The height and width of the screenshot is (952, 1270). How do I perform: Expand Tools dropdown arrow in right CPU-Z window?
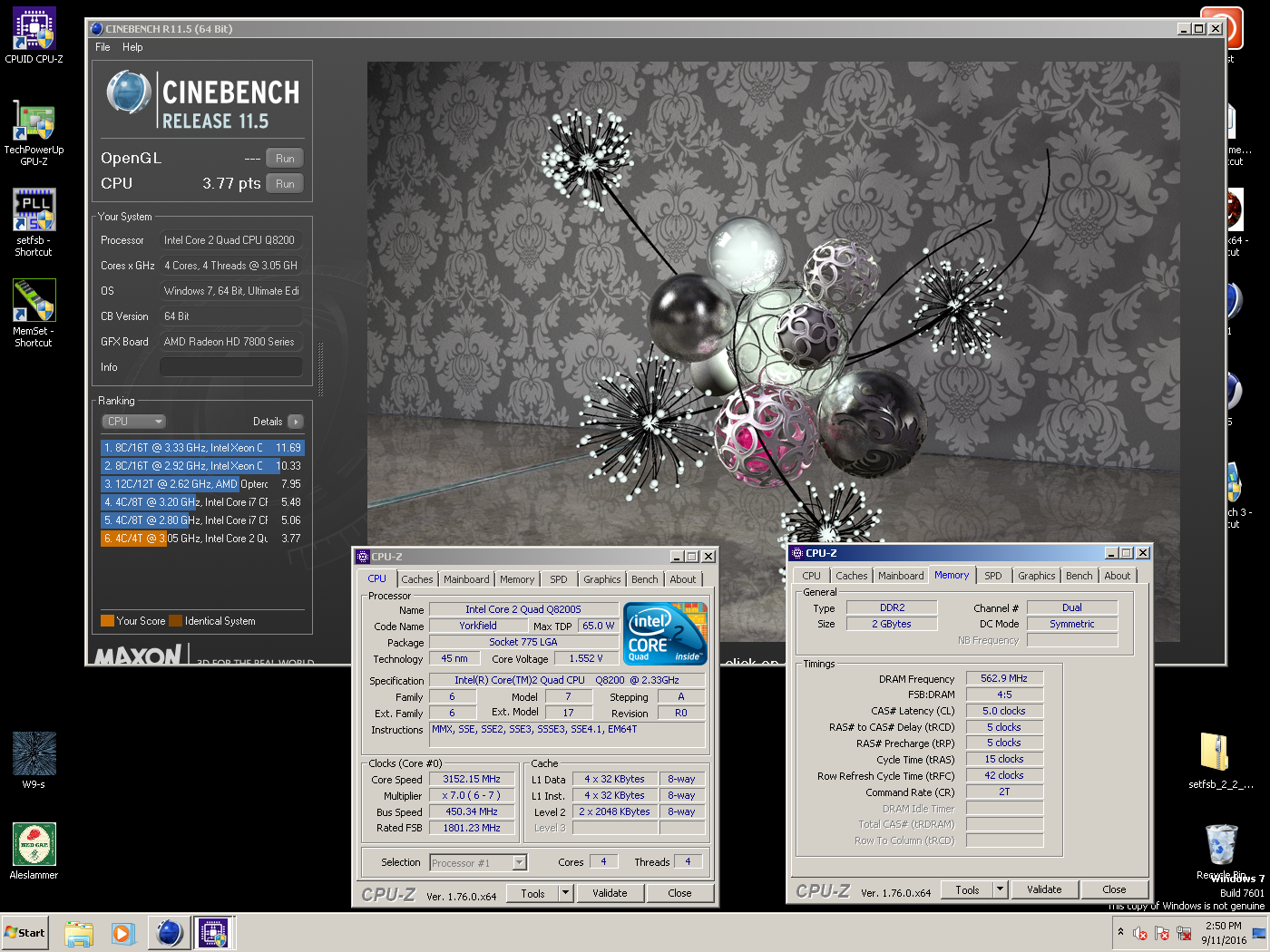tap(1001, 890)
